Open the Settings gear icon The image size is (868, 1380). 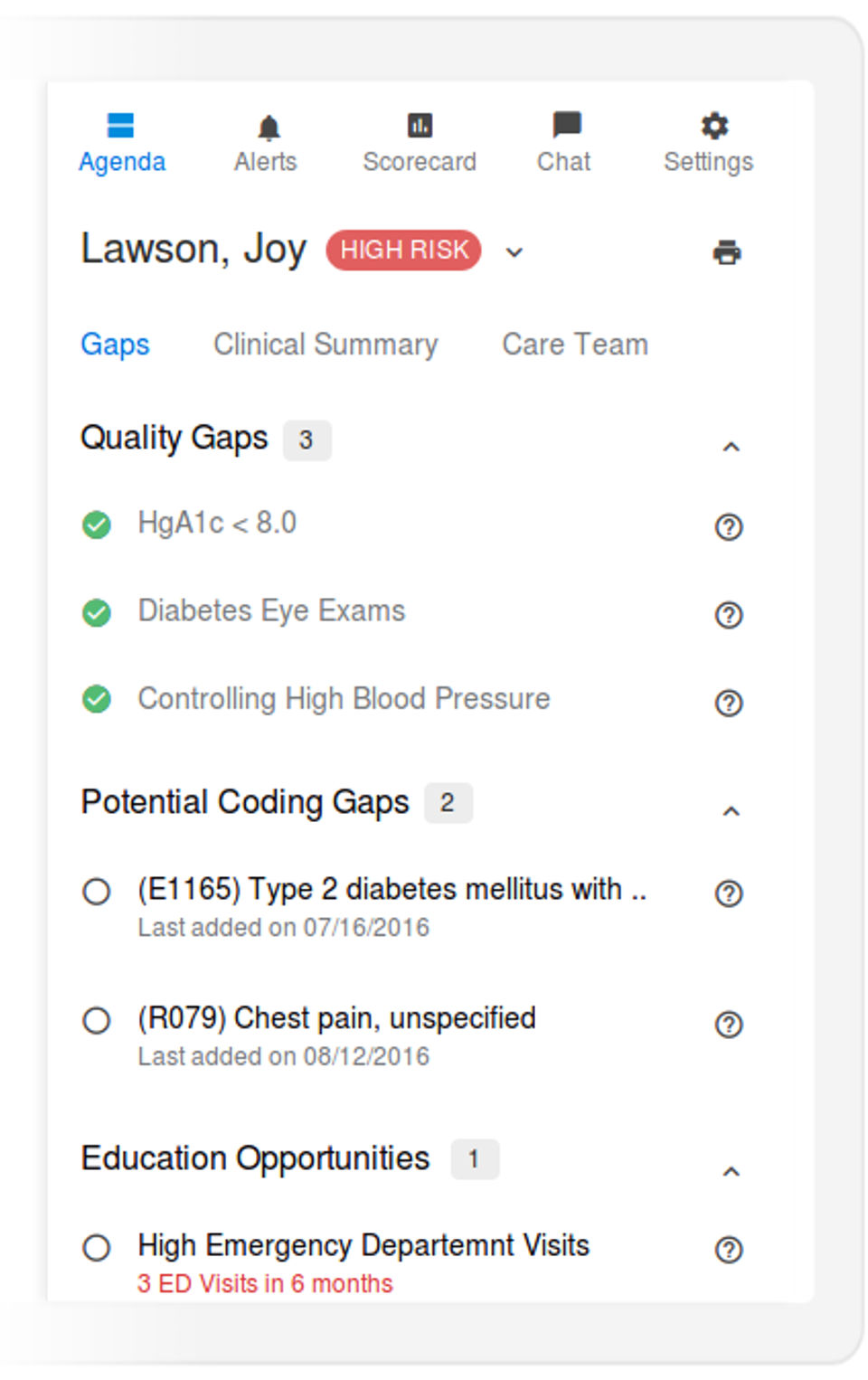coord(714,126)
